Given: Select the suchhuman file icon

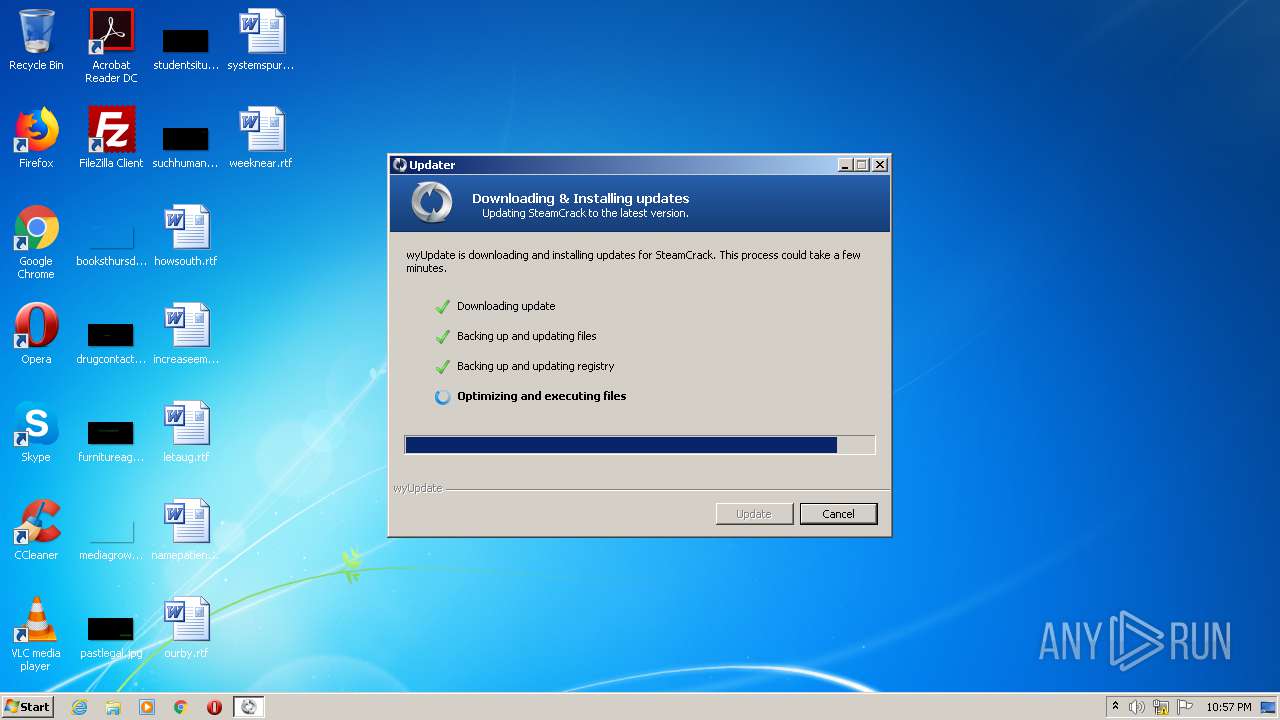Looking at the screenshot, I should pyautogui.click(x=186, y=144).
